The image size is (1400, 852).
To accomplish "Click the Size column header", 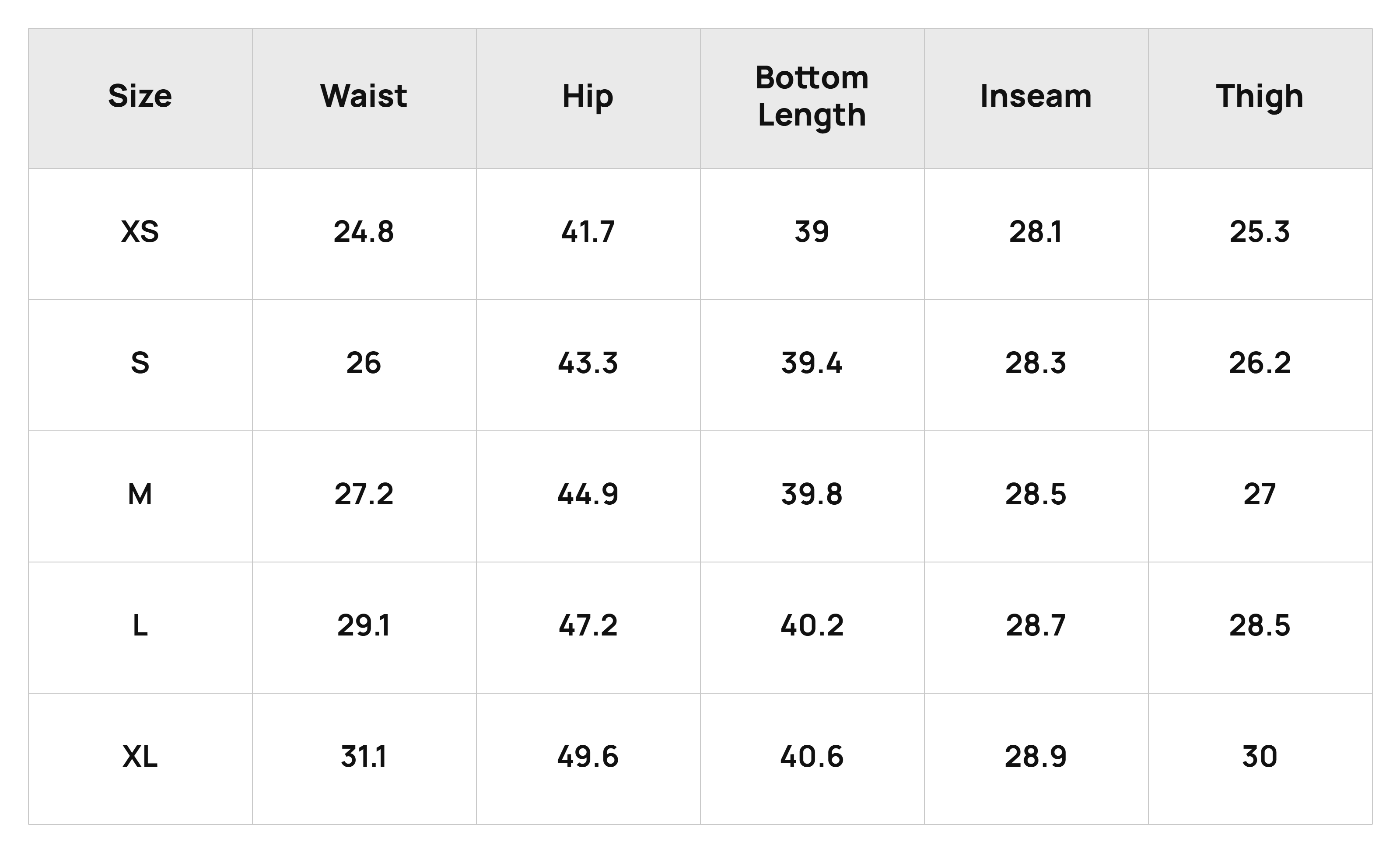I will [x=140, y=98].
